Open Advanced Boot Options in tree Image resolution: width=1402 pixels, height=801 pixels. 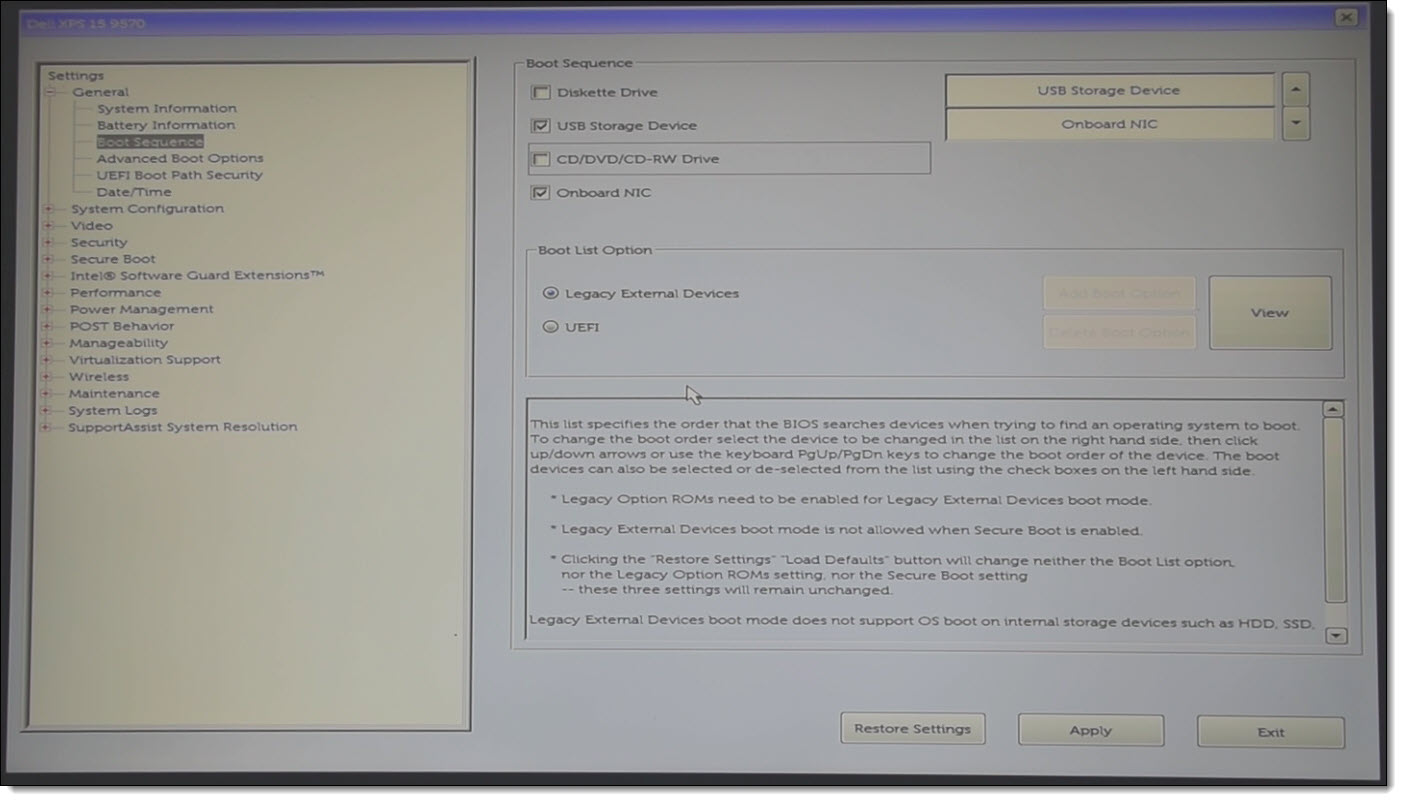(x=180, y=158)
